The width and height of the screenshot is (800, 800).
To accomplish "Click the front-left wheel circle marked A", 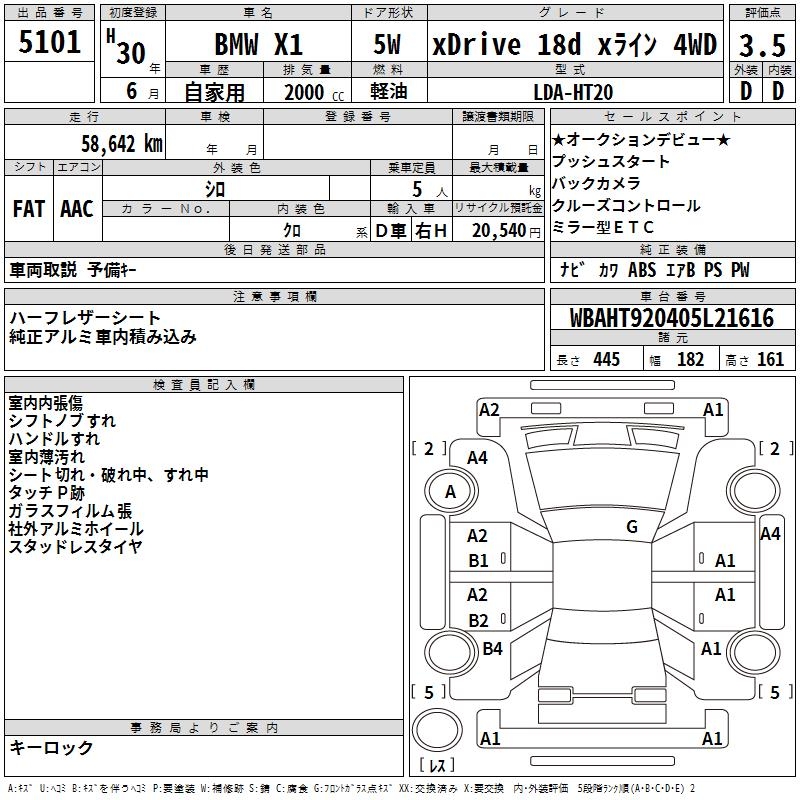I will [450, 491].
